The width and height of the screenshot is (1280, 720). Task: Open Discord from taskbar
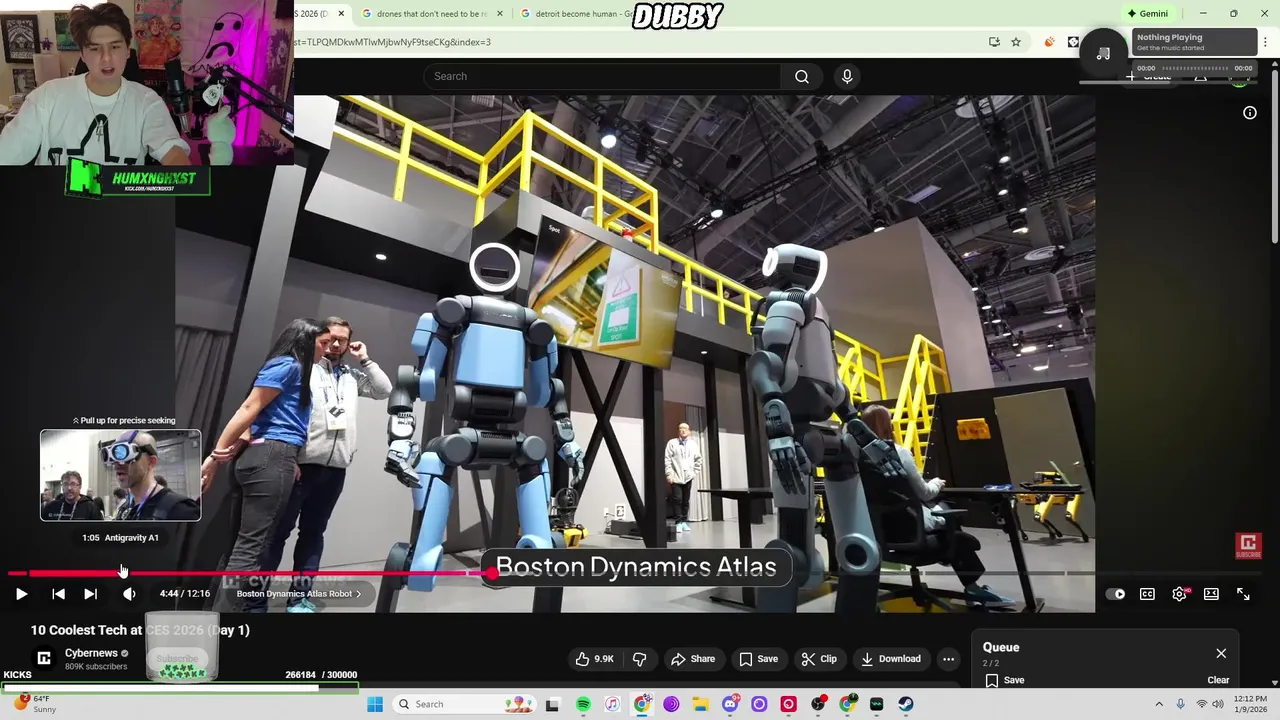(730, 704)
